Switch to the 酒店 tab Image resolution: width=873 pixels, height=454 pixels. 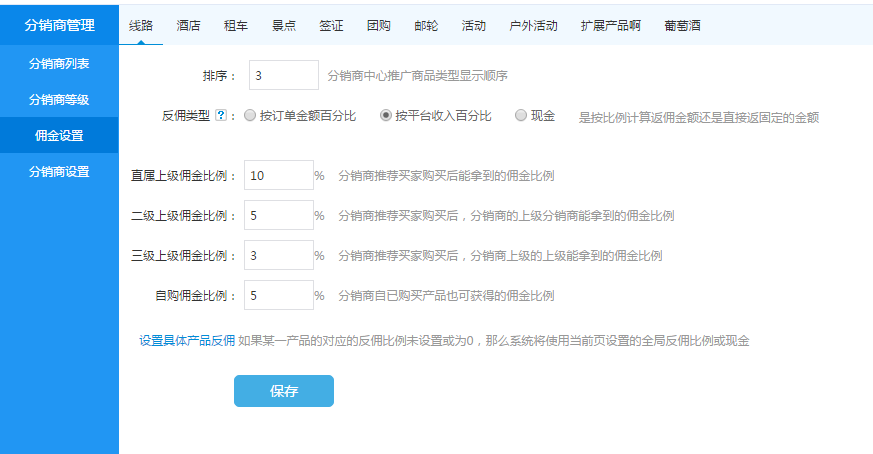click(188, 25)
